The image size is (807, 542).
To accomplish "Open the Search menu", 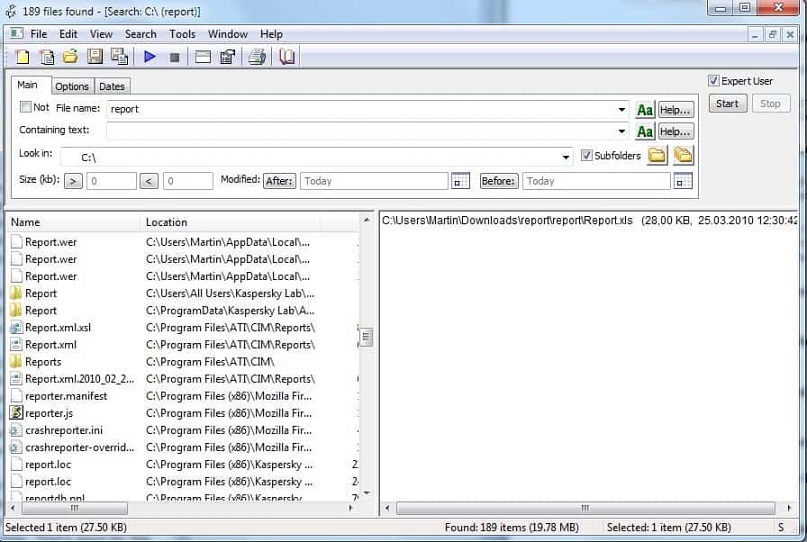I will click(141, 34).
